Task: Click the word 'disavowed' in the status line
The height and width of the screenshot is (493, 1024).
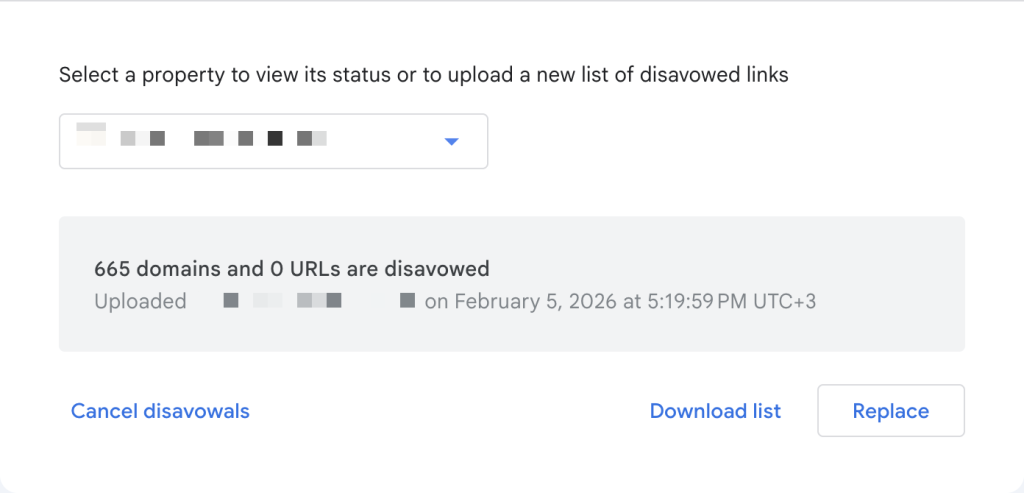Action: [447, 268]
